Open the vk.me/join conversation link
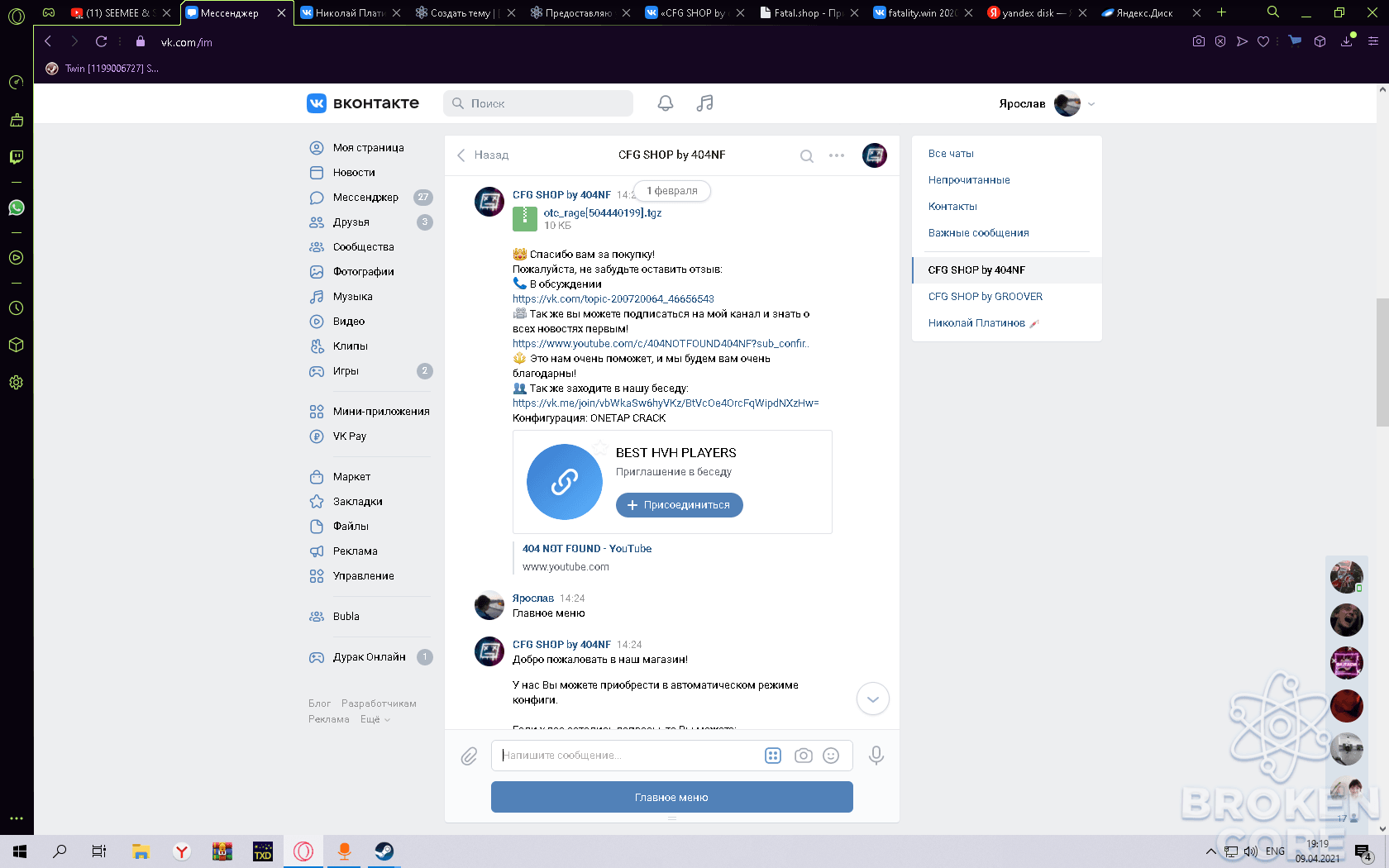1389x868 pixels. [666, 403]
